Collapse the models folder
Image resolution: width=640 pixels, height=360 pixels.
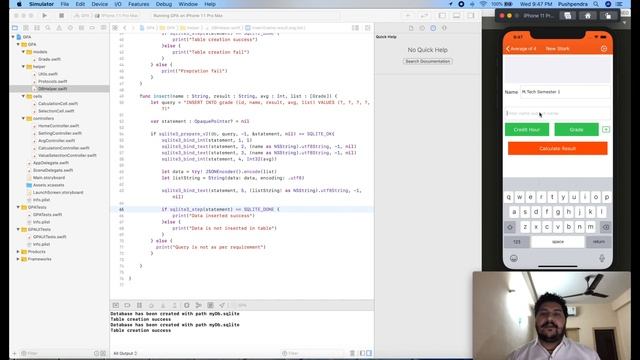pyautogui.click(x=23, y=52)
